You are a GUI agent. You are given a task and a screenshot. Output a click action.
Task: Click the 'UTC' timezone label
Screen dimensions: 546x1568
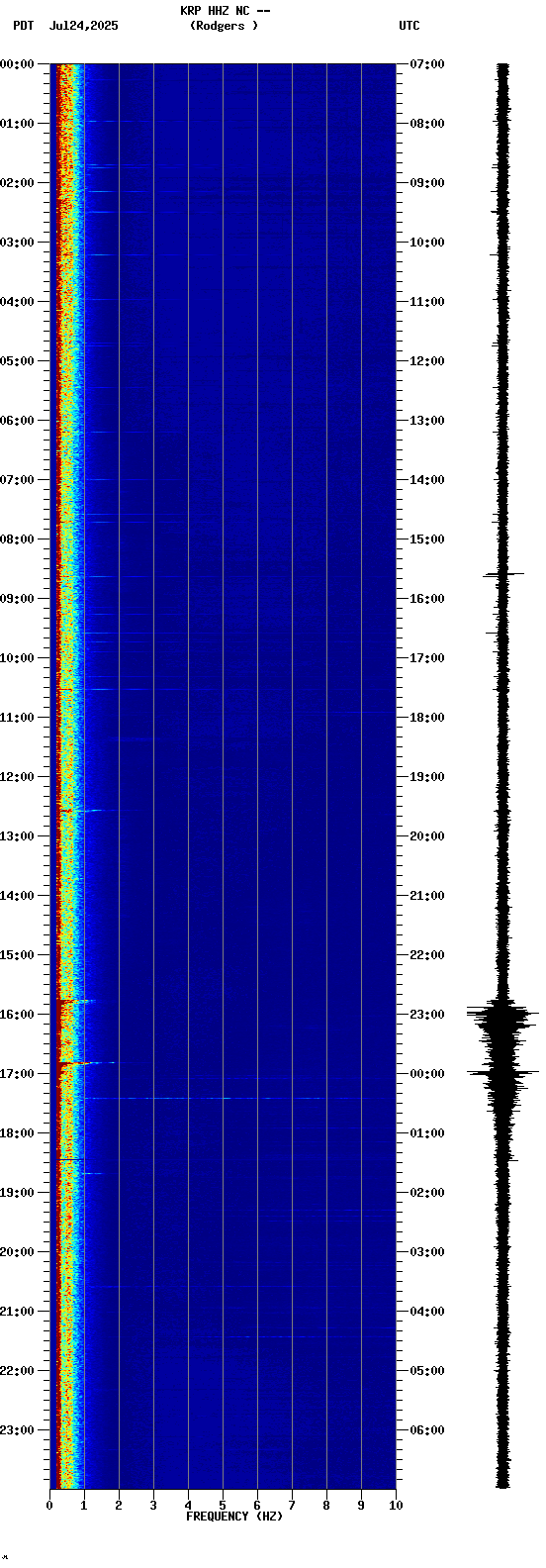409,26
